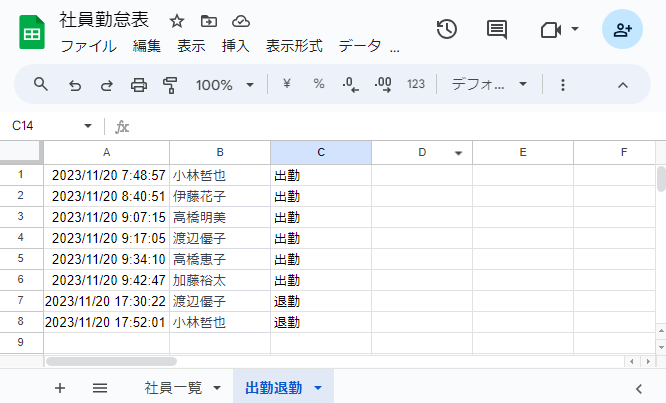The image size is (666, 403).
Task: Click the move to folder icon
Action: click(209, 21)
